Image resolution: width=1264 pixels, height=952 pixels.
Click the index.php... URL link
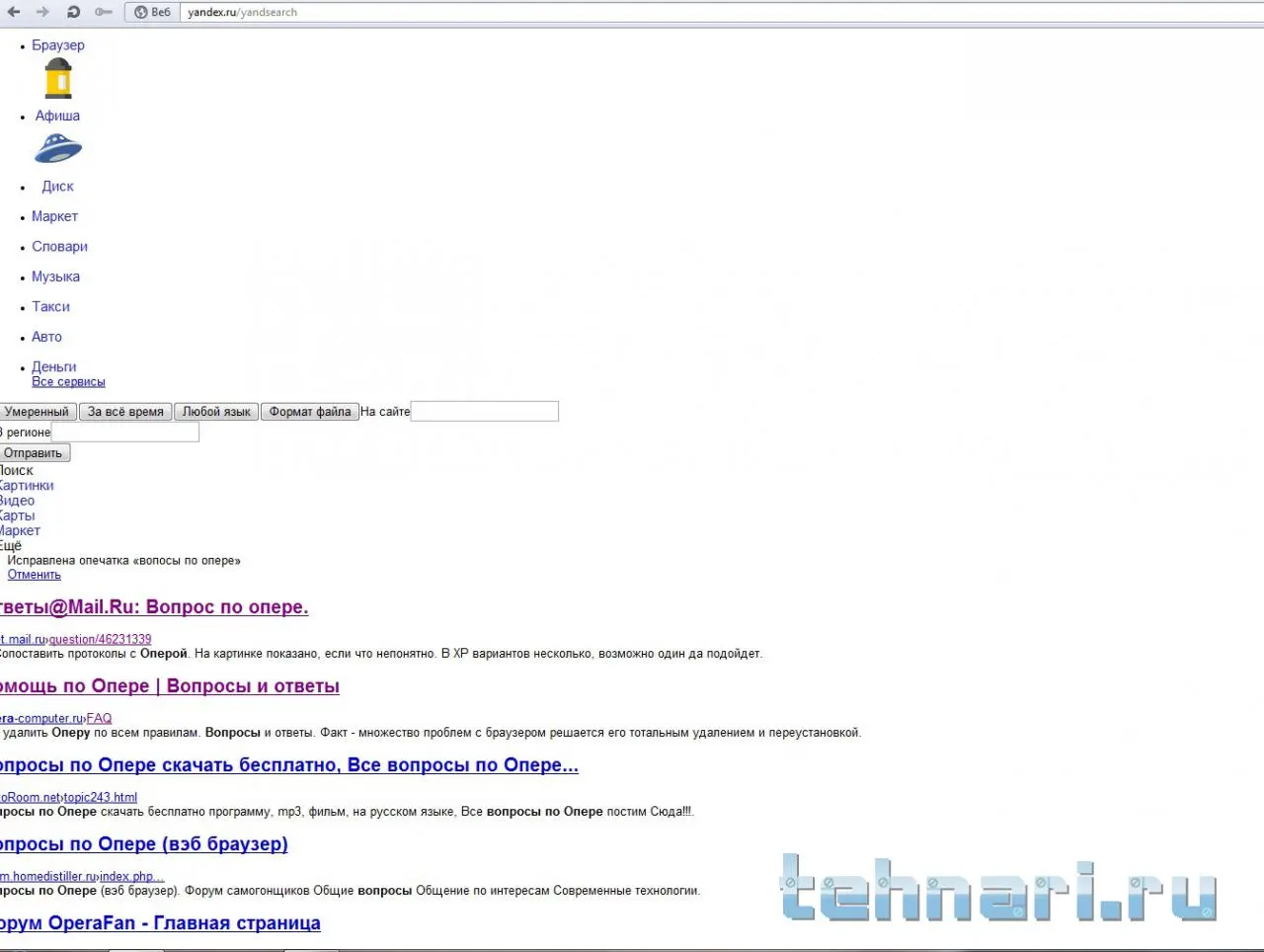(x=132, y=876)
